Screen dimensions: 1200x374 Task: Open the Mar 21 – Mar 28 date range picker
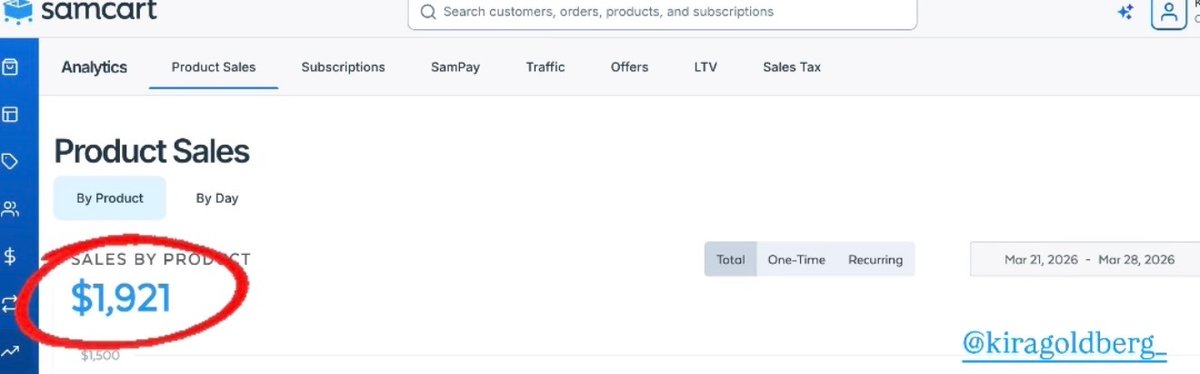coord(1085,259)
